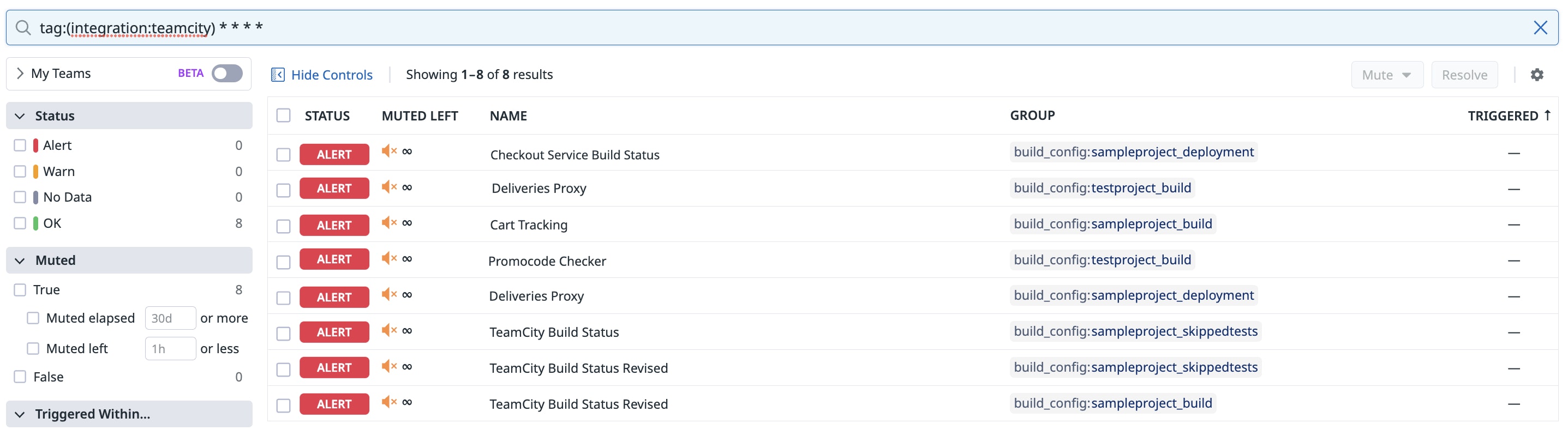Sort by the NAME column header
Screen dimensions: 1568x436
[x=508, y=116]
